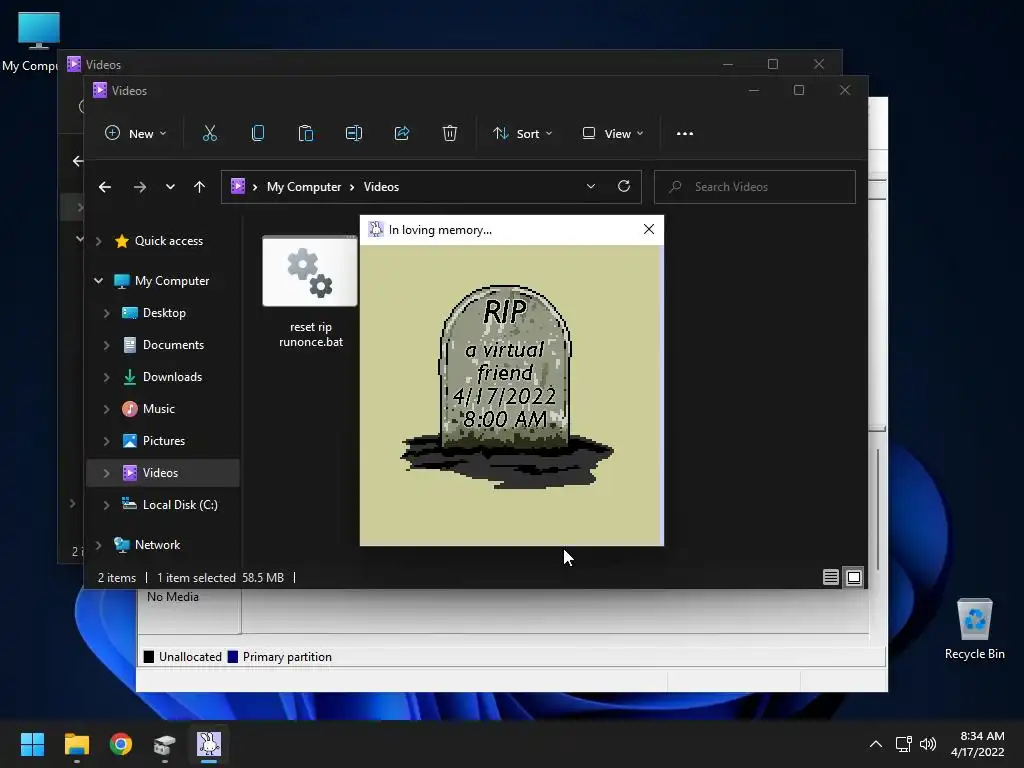
Task: Go back with the front window's back arrow
Action: pyautogui.click(x=104, y=187)
